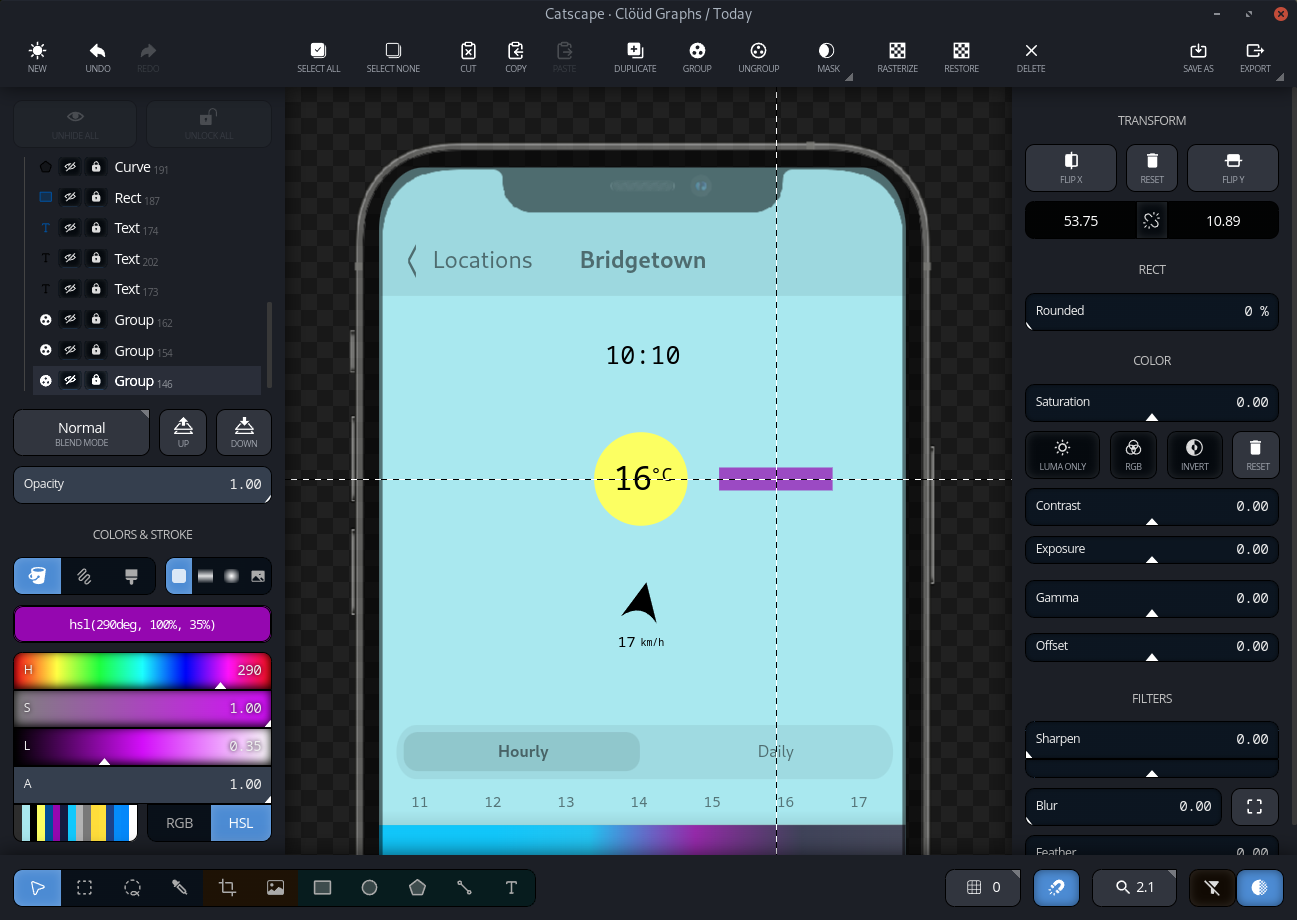
Task: Pick the rectangular marquee select tool
Action: 85,888
